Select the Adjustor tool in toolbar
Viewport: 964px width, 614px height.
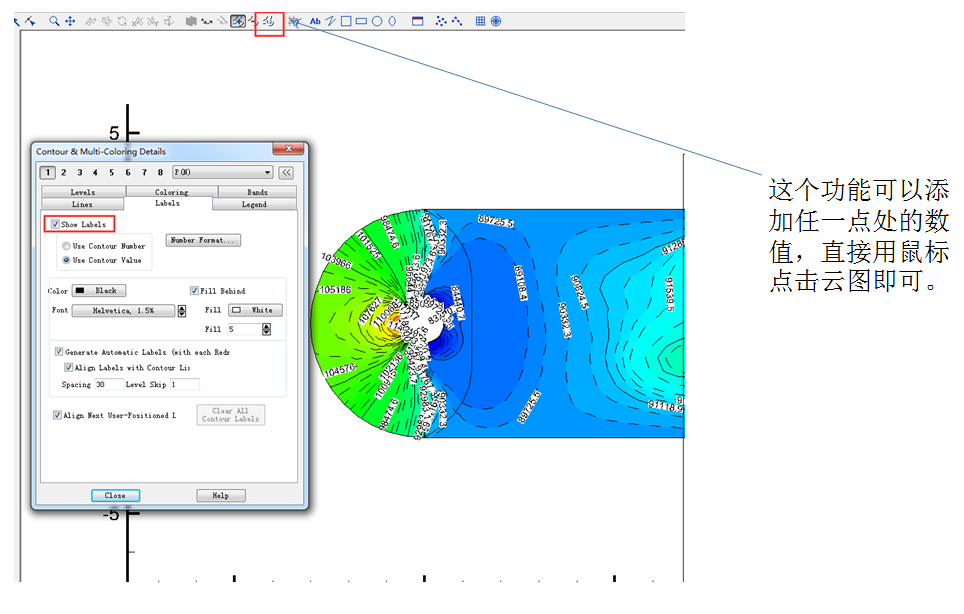[x=30, y=21]
